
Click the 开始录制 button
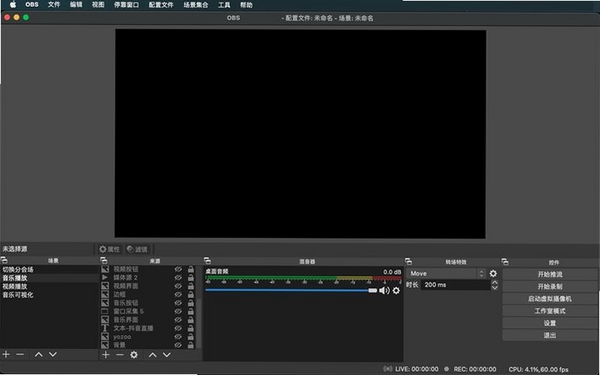[550, 286]
